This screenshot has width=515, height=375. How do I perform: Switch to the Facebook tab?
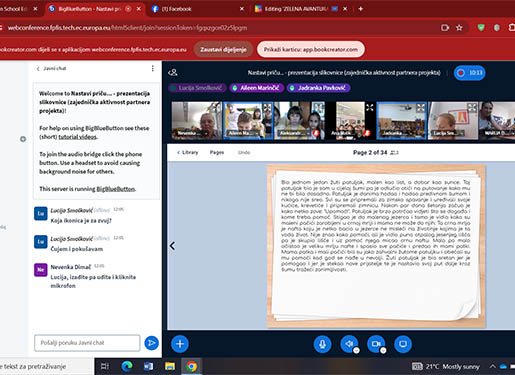(x=198, y=9)
